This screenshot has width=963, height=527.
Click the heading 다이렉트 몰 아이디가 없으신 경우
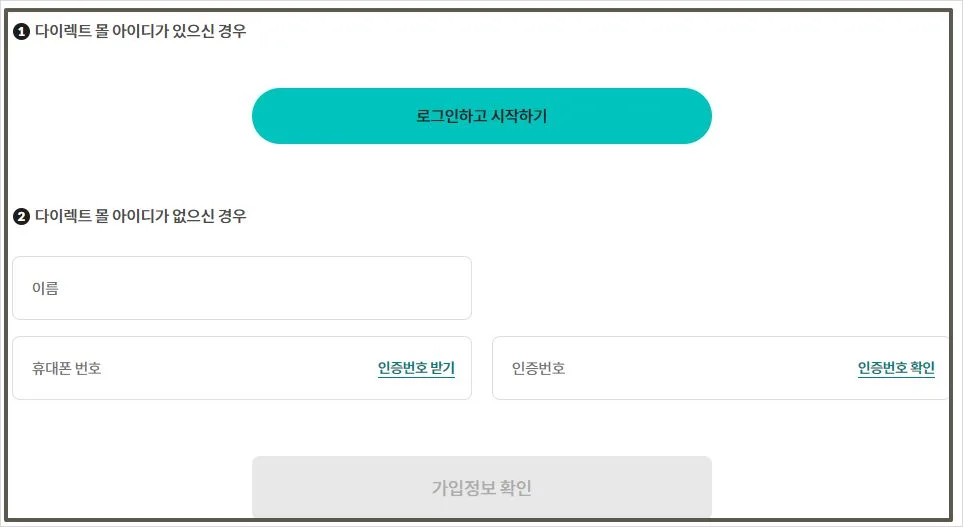(x=140, y=217)
